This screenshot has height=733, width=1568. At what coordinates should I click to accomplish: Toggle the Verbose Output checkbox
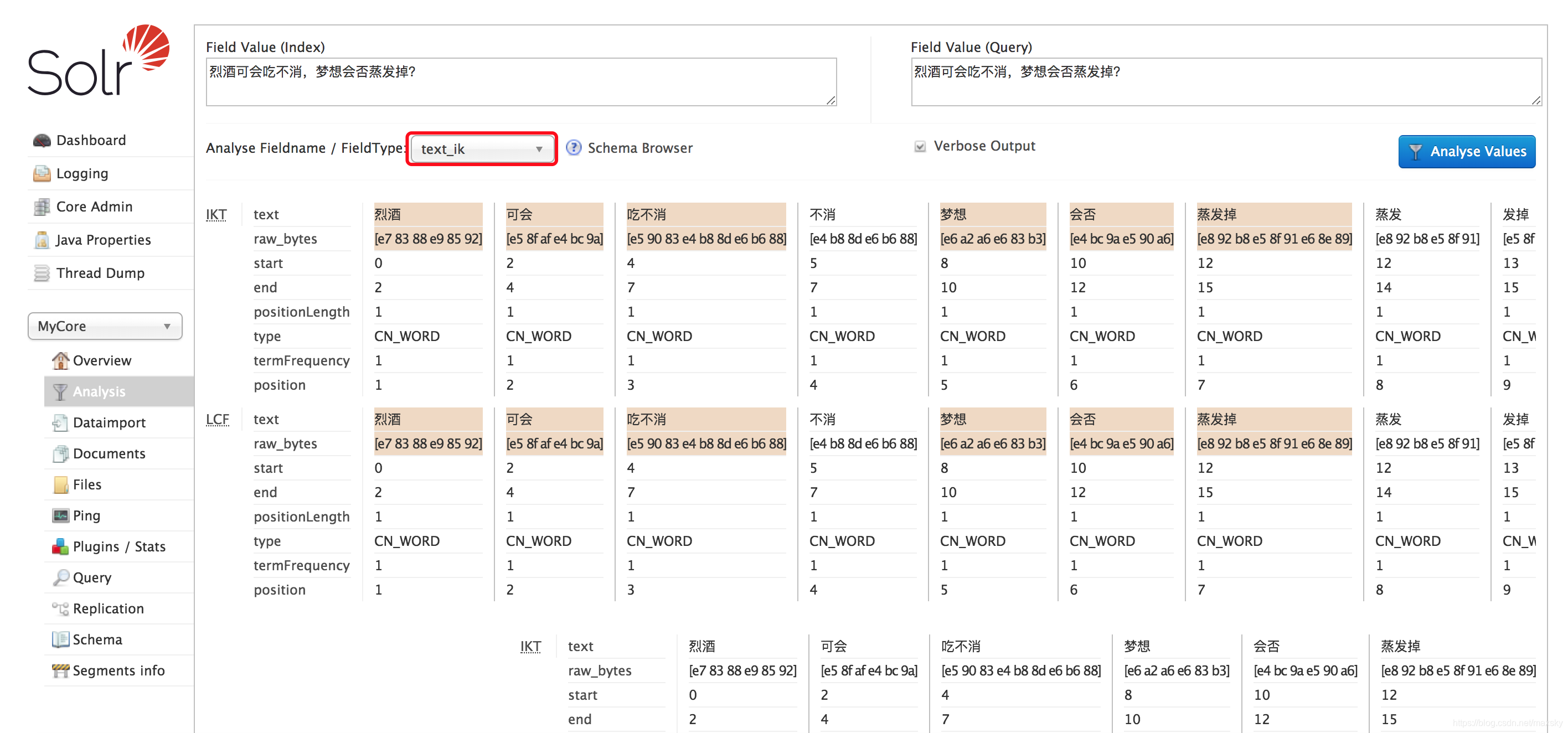tap(920, 147)
